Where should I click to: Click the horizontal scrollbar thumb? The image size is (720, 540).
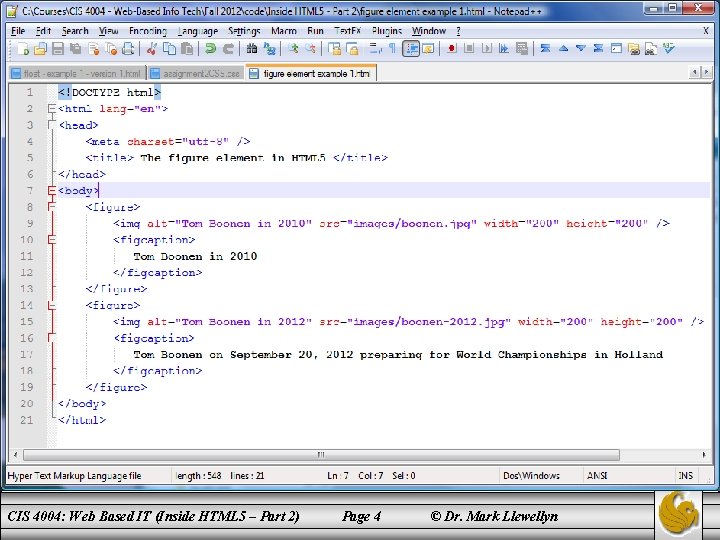[321, 455]
